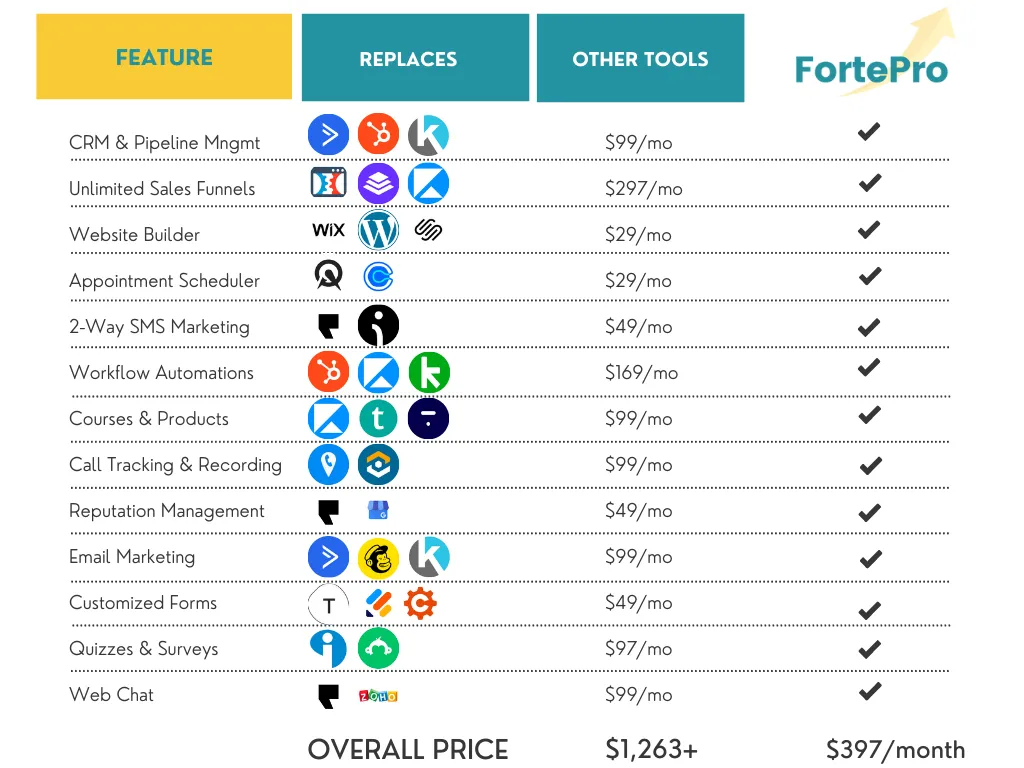1024x768 pixels.
Task: Click the HubSpot icon in CRM row
Action: point(378,134)
